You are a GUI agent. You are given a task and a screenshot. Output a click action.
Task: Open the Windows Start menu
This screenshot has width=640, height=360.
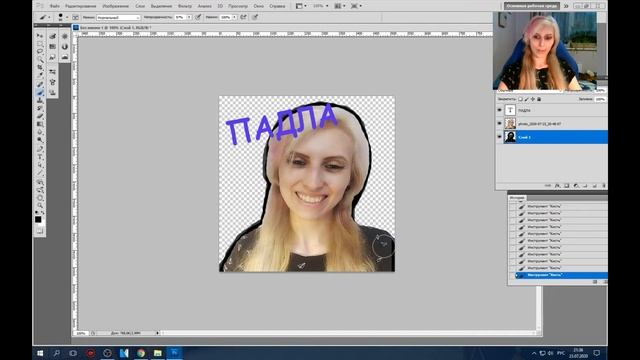click(40, 353)
